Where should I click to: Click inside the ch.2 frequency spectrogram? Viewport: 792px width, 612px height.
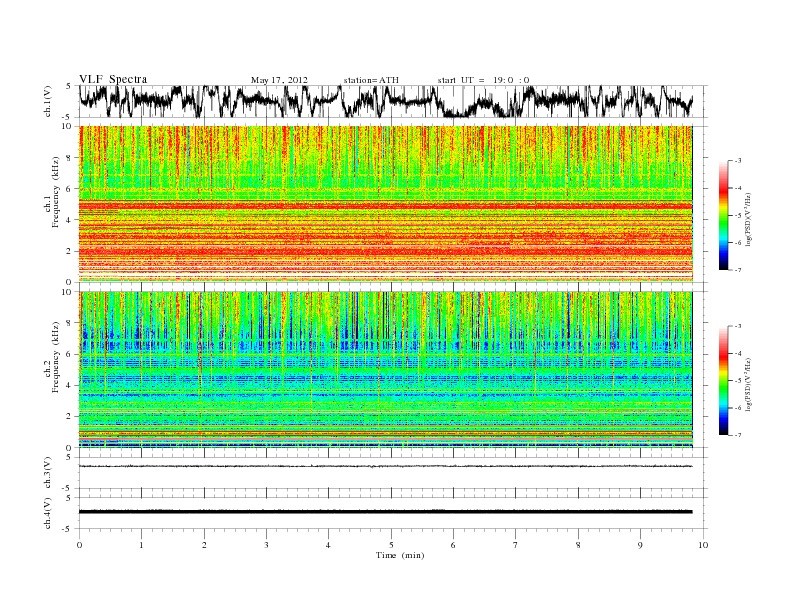[386, 369]
